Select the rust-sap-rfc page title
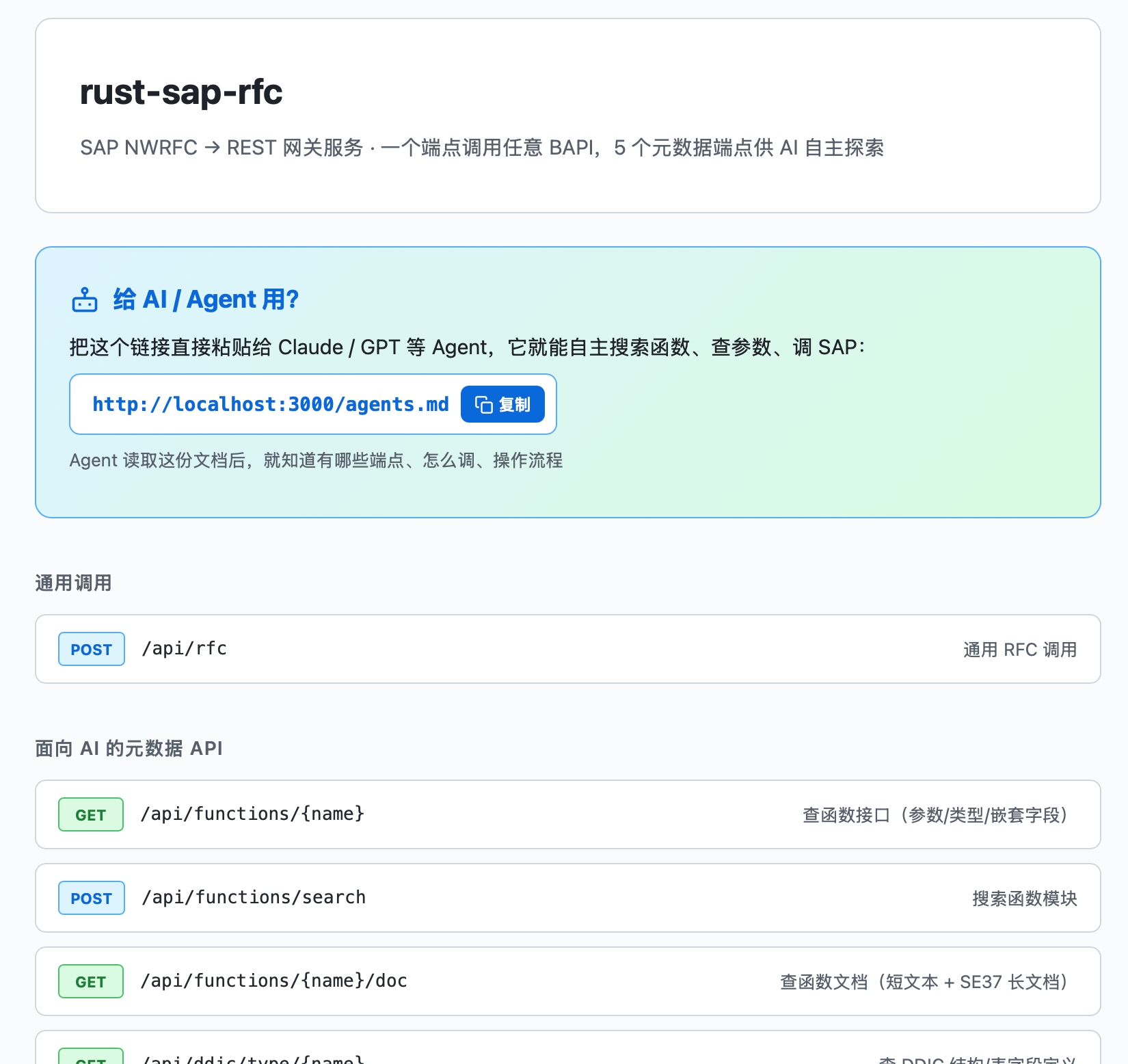Screen dimensions: 1128x1064 (181, 92)
